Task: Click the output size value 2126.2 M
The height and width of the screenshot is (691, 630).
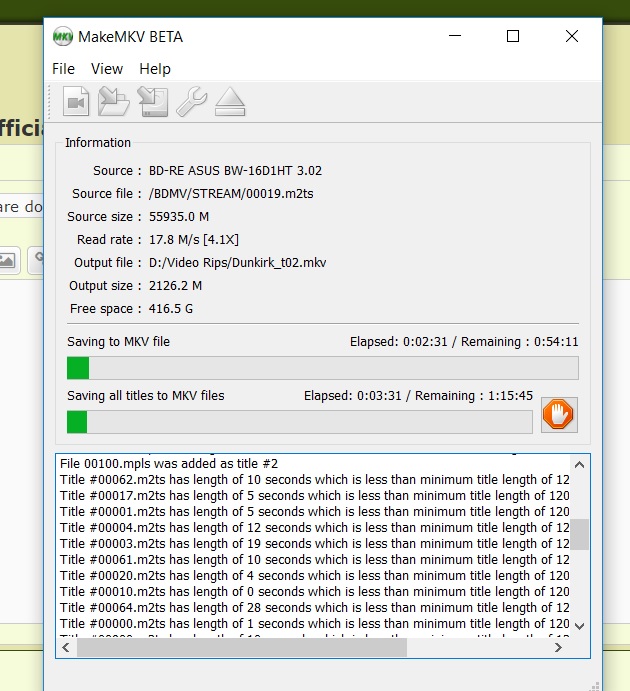Action: click(175, 286)
